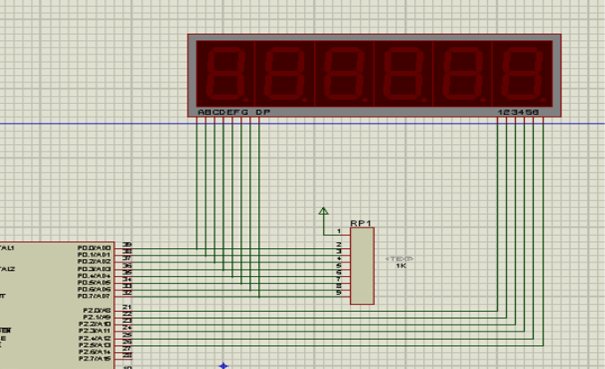605x369 pixels.
Task: Click the 123456 digit-select pin labels
Action: (518, 112)
